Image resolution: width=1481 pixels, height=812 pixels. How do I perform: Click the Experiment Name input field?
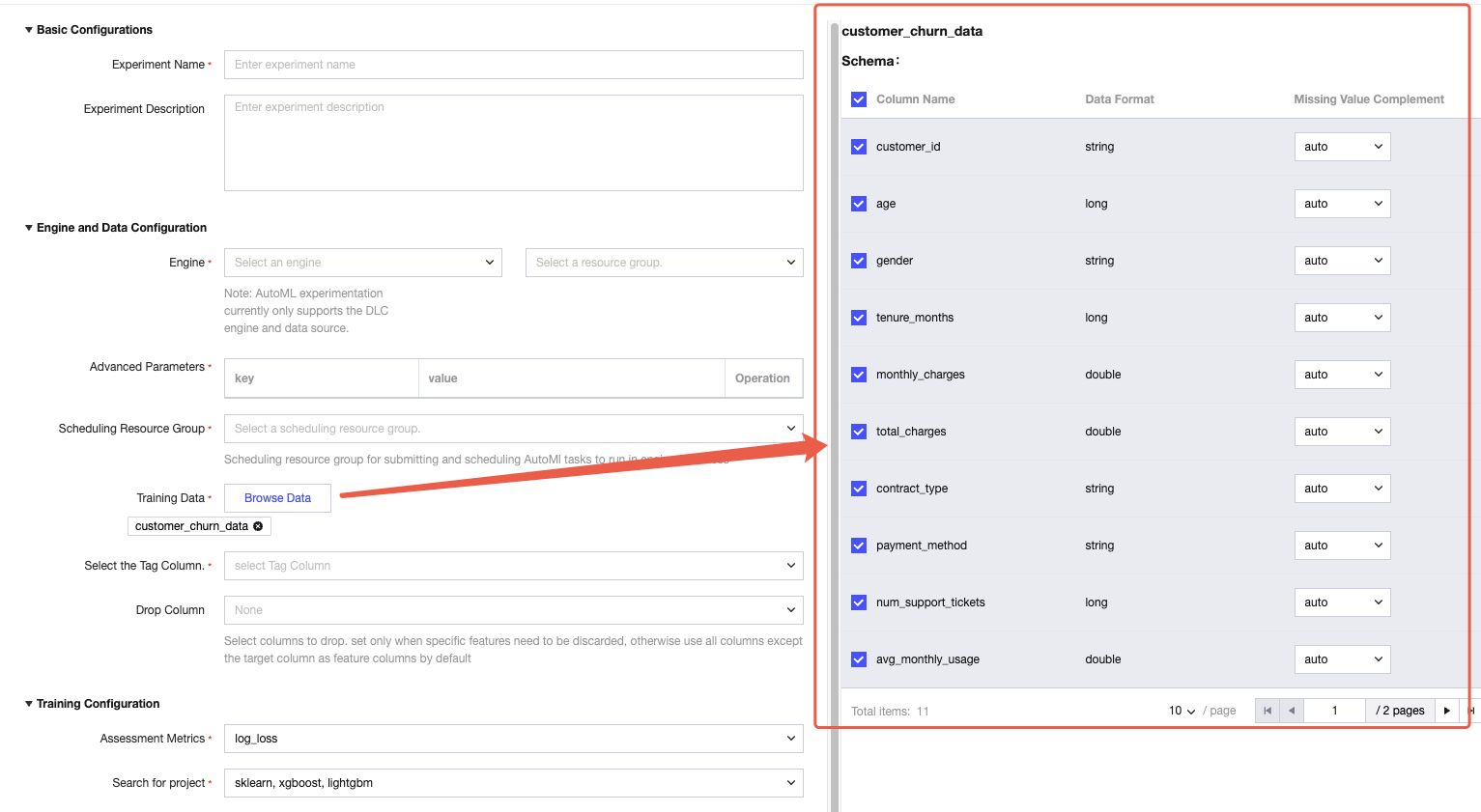pos(513,65)
